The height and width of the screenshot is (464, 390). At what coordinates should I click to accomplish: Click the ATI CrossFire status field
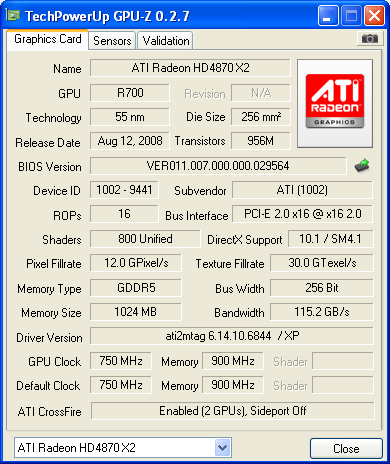232,411
